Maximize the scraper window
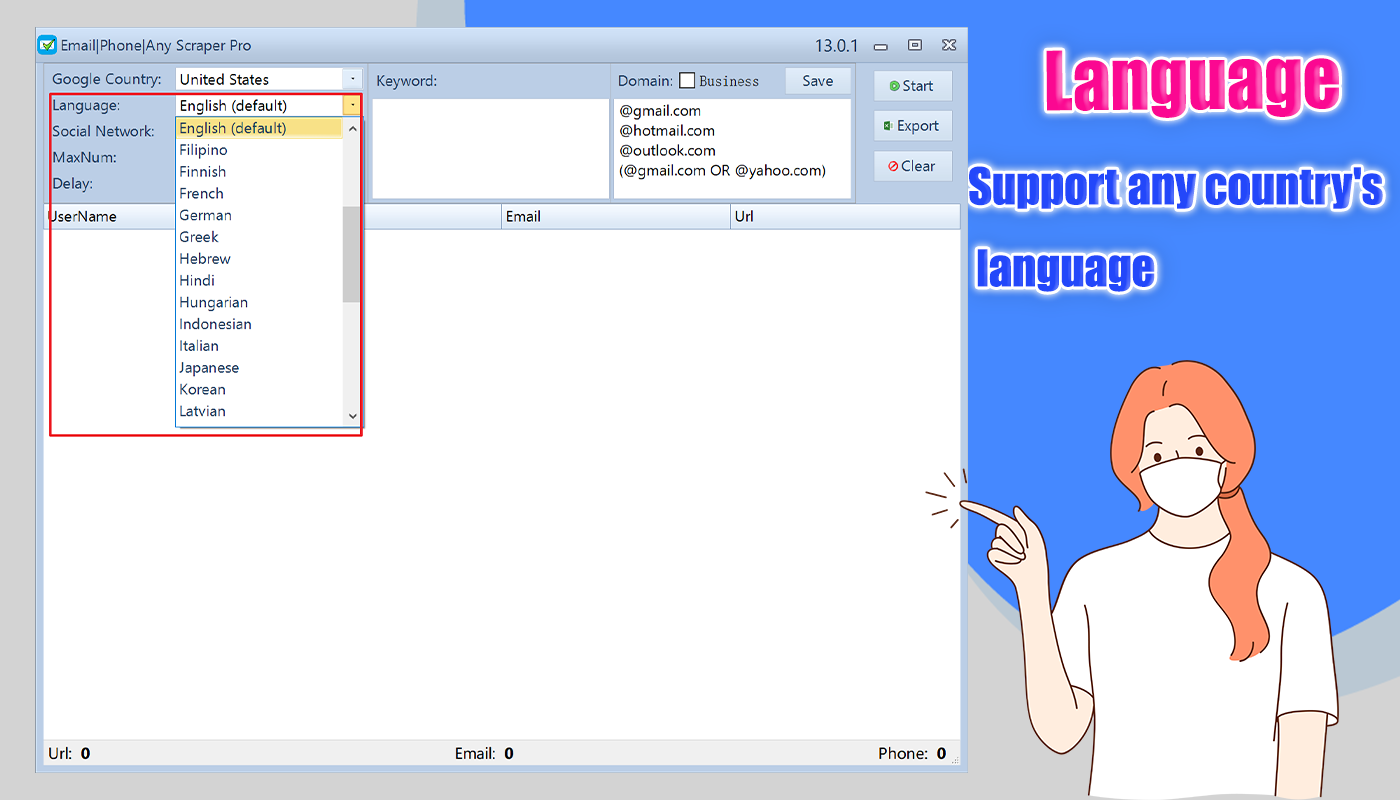The width and height of the screenshot is (1400, 800). (914, 45)
